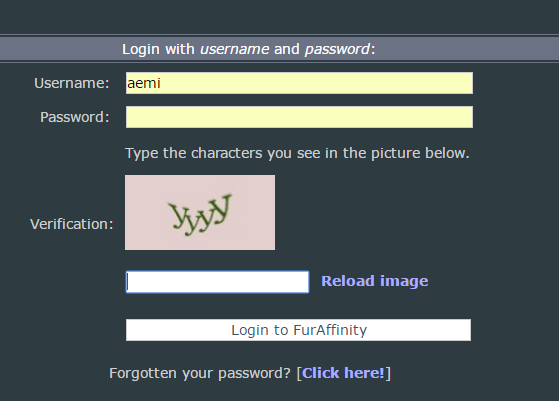Click the Verification: label
The width and height of the screenshot is (559, 401).
point(72,224)
